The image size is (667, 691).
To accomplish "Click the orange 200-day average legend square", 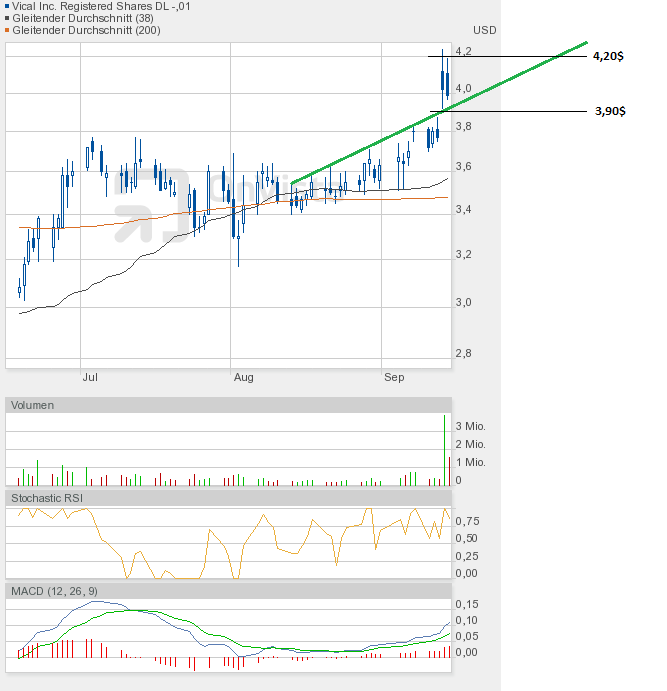I will click(8, 30).
